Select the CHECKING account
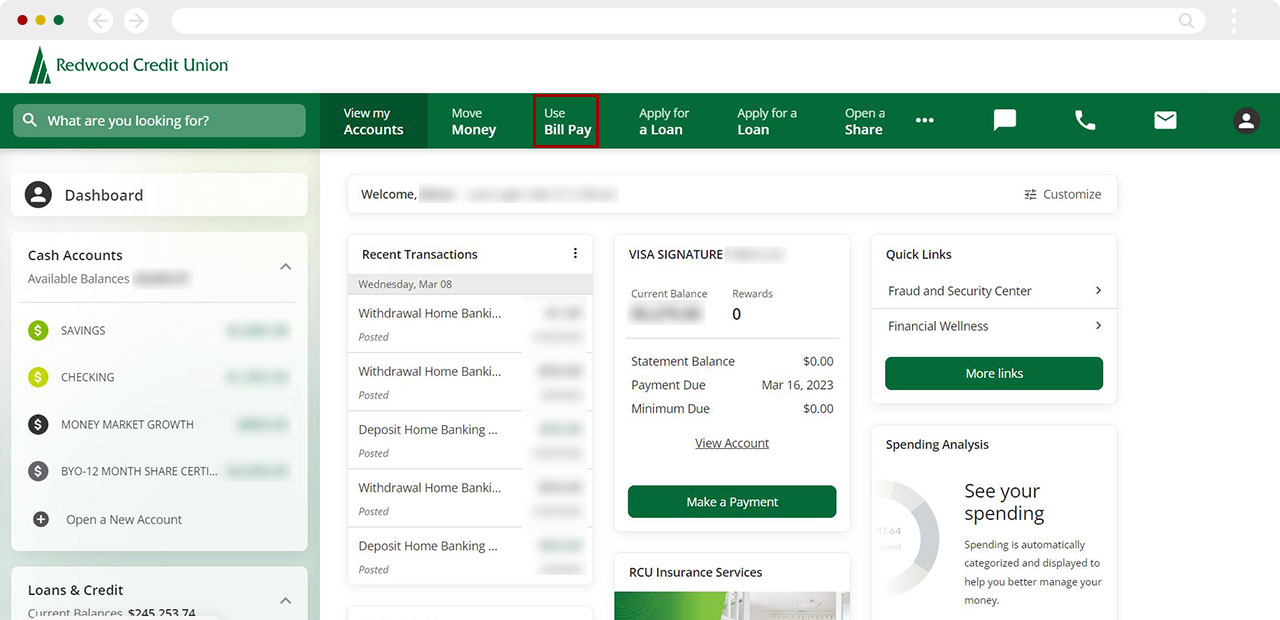 click(159, 377)
